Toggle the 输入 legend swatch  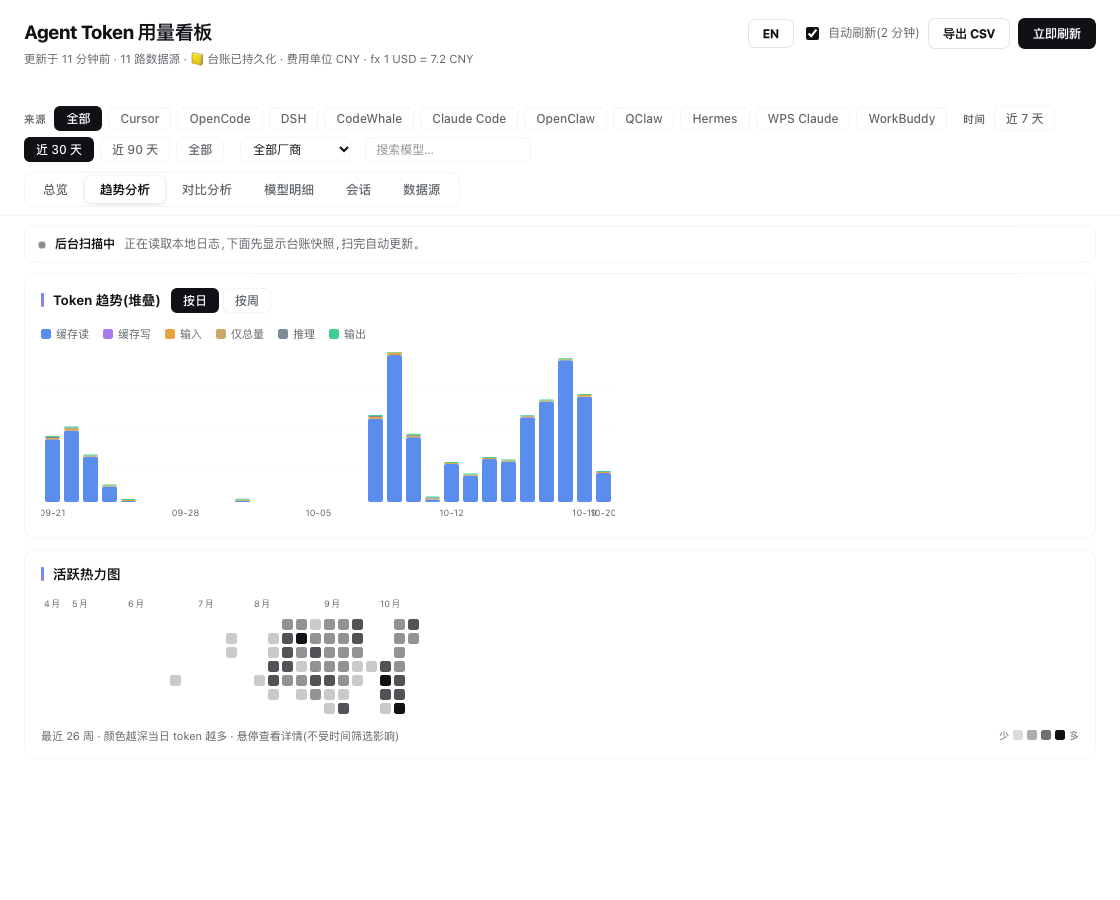170,334
